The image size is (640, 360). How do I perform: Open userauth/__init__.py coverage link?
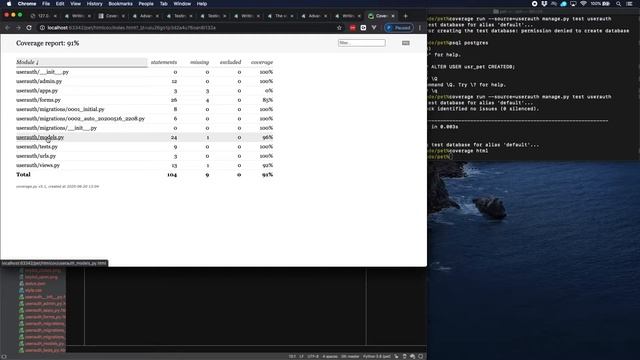[42, 72]
